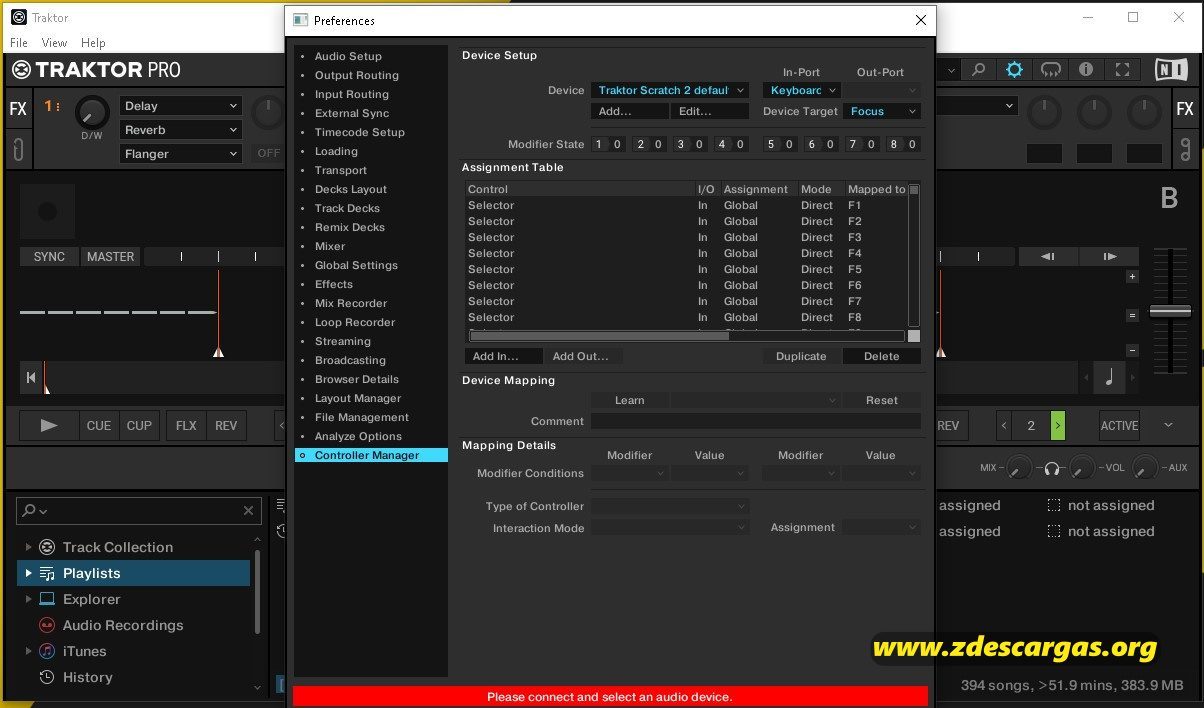Click the loop size decrease arrow beside 2
The height and width of the screenshot is (708, 1204).
pos(1005,426)
